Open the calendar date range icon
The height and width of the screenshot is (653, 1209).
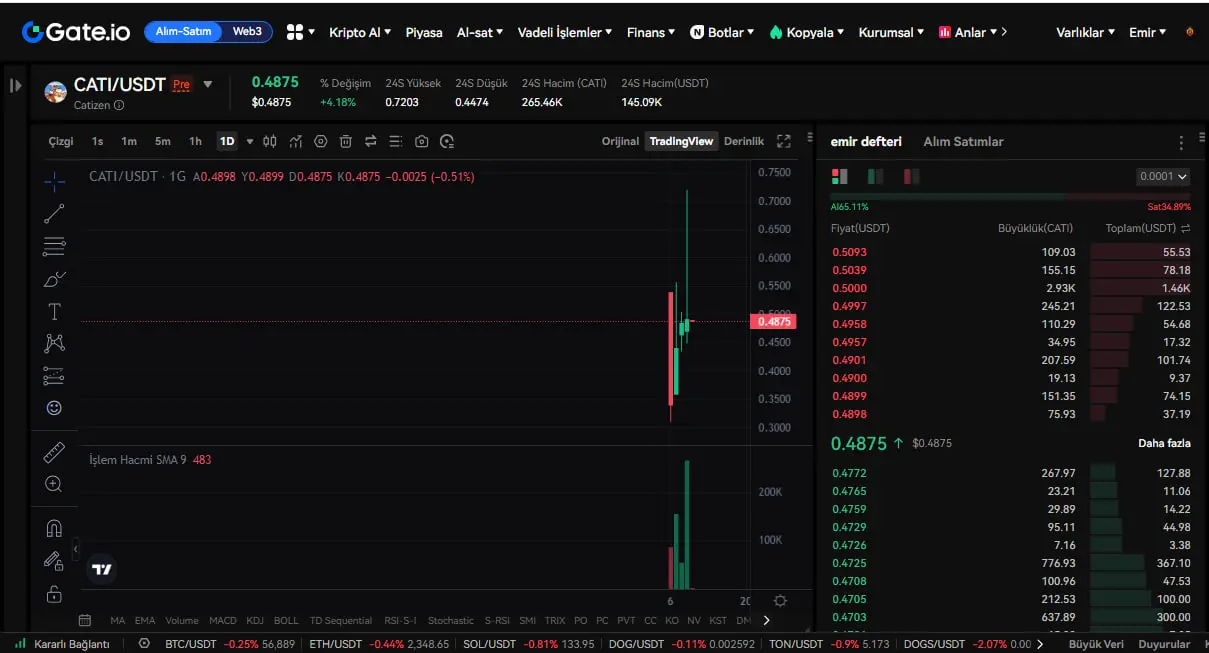tap(85, 620)
